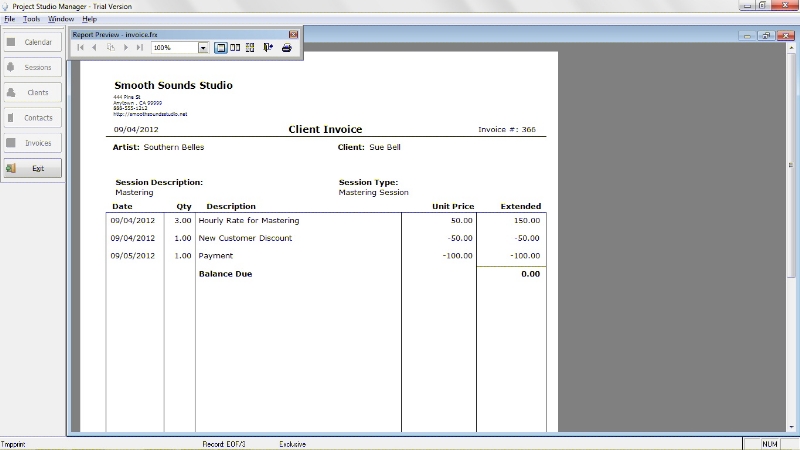
Task: Switch to two-page view mode
Action: (x=235, y=48)
